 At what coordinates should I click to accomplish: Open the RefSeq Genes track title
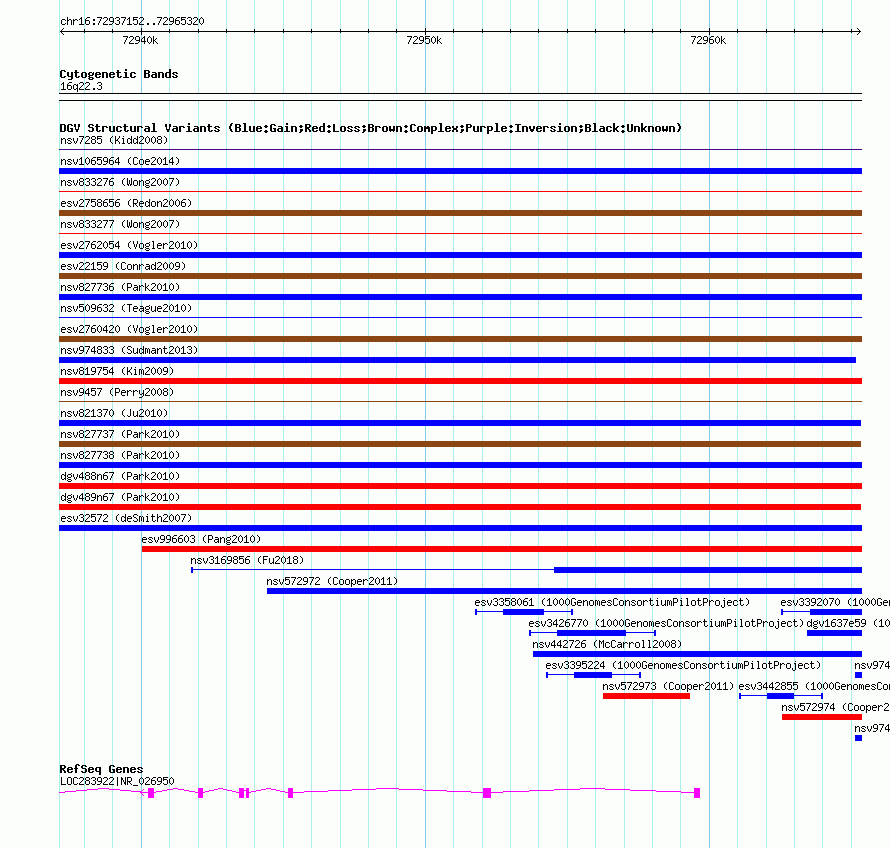coord(101,769)
